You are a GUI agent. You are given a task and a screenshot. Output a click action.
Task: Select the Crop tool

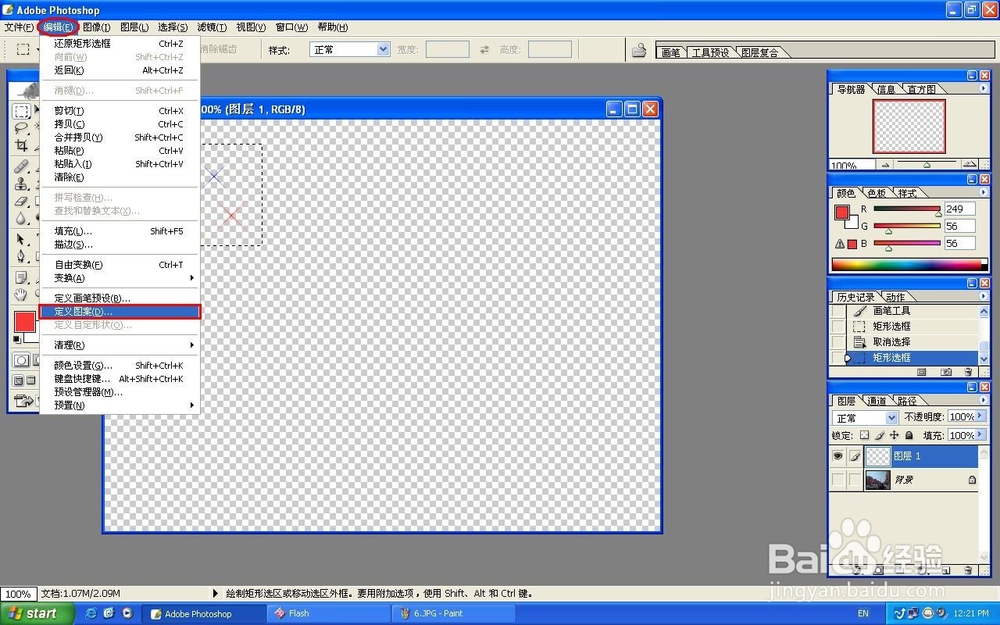[22, 145]
